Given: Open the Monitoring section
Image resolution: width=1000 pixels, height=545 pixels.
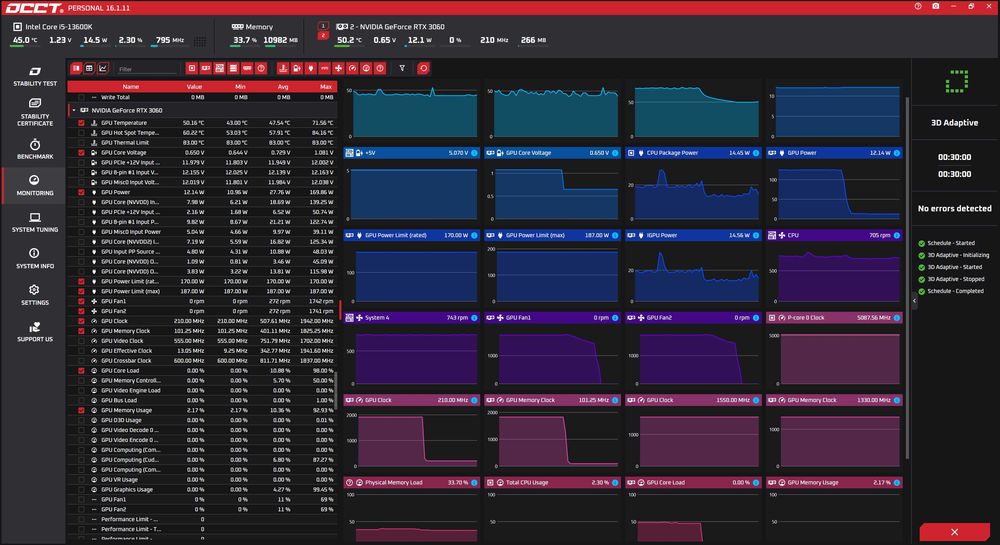Looking at the screenshot, I should [34, 185].
